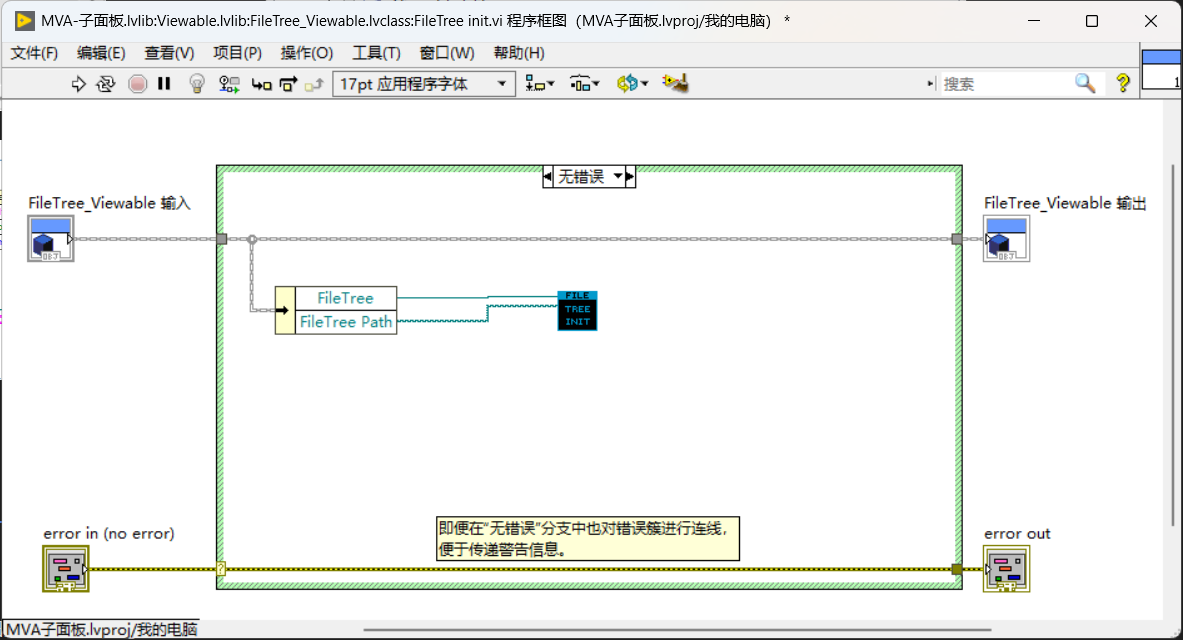This screenshot has width=1183, height=640.
Task: Open the Align Objects dropdown
Action: click(x=539, y=84)
